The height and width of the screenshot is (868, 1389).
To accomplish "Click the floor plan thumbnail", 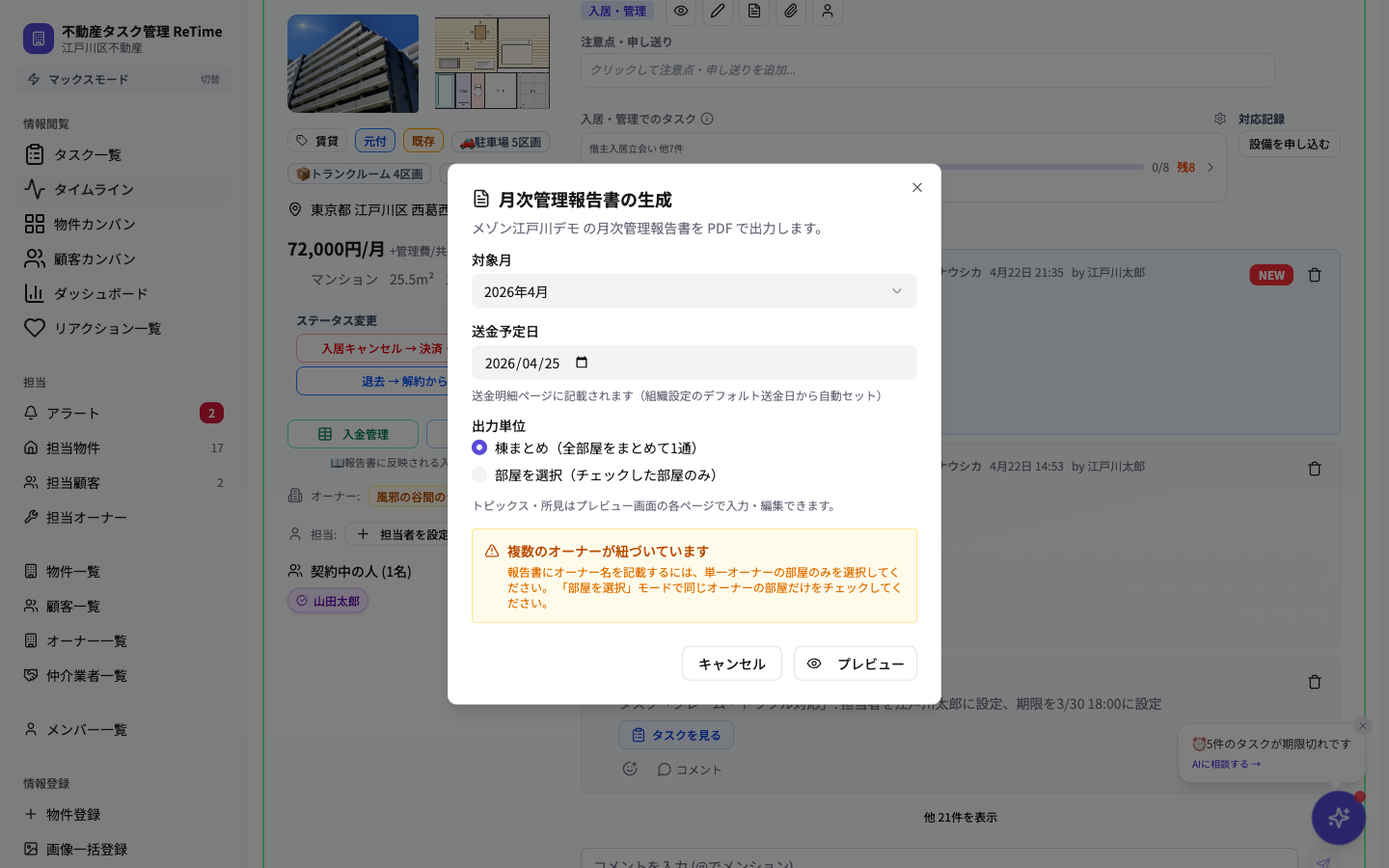I will click(492, 64).
